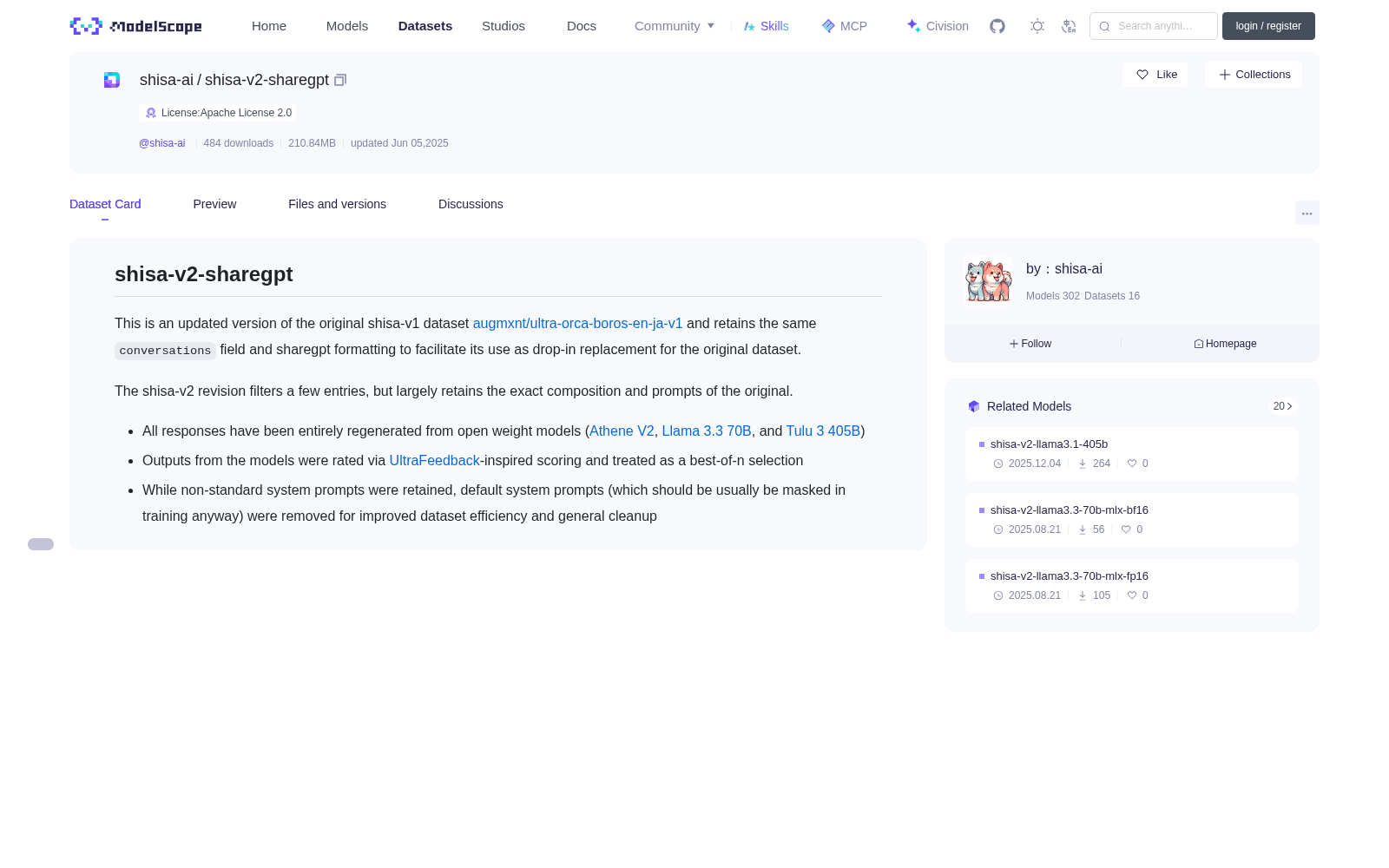The height and width of the screenshot is (868, 1389).
Task: Click the 'conversations' code text
Action: (x=165, y=351)
